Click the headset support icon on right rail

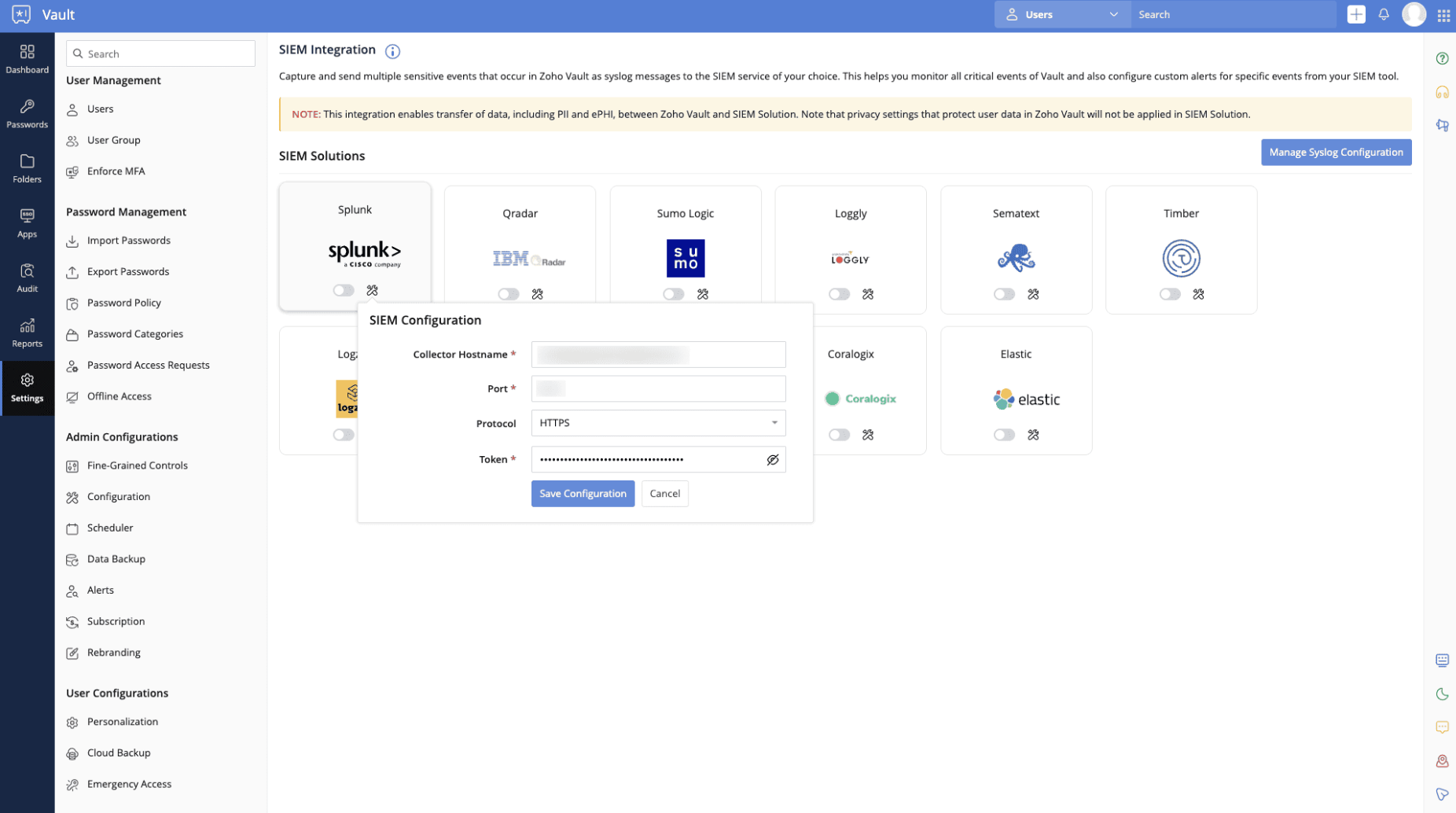point(1442,92)
